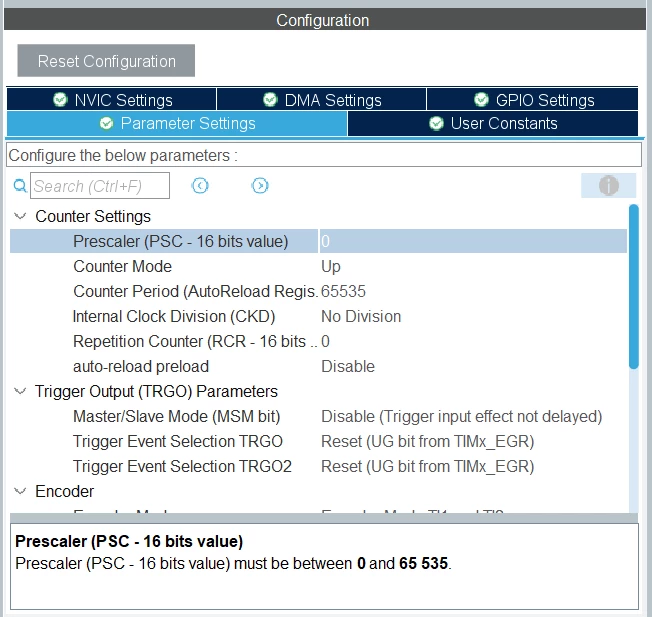Click the Search (Ctrl+F) input field
652x617 pixels.
100,185
